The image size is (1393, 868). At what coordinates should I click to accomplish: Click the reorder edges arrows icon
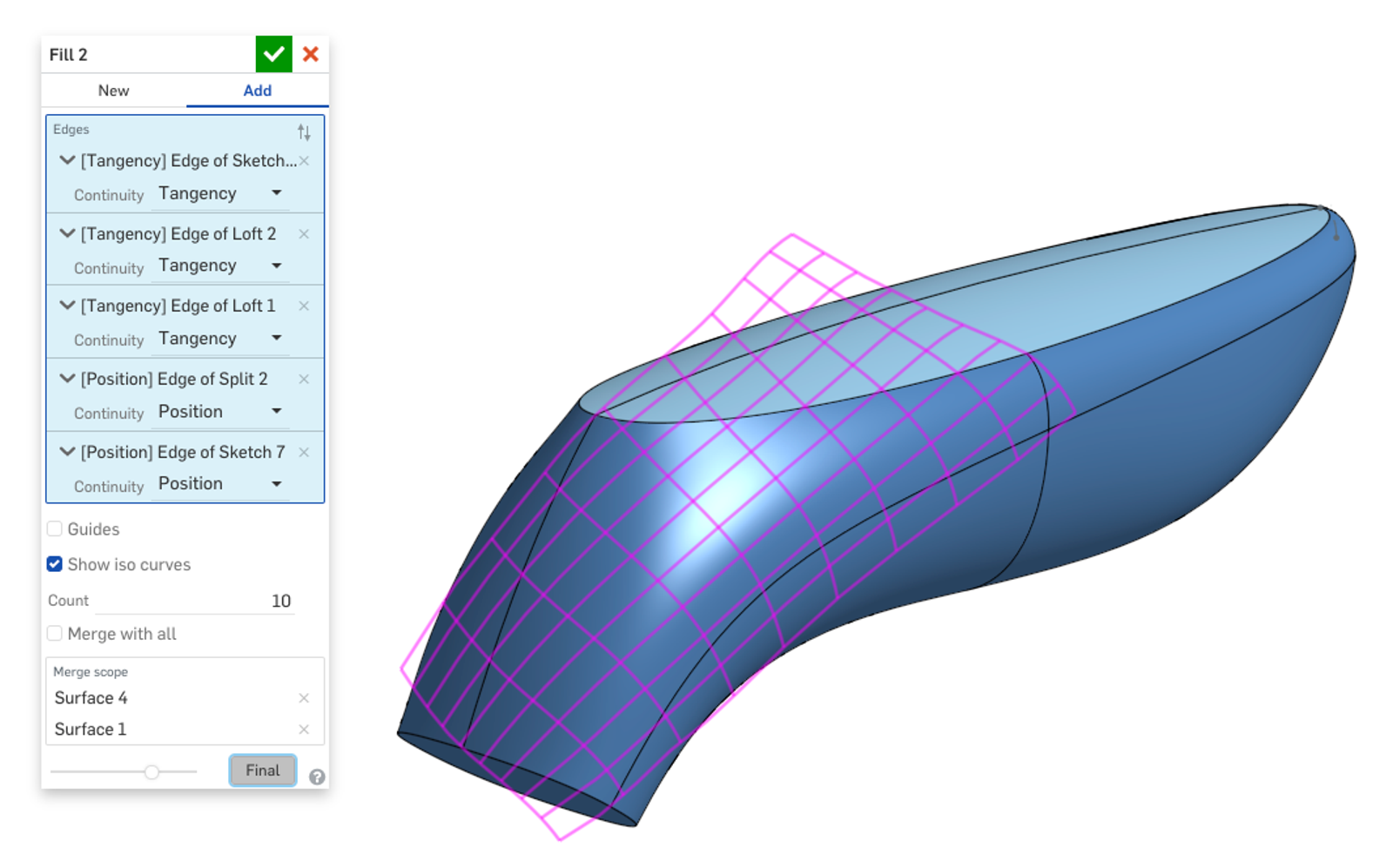tap(304, 132)
